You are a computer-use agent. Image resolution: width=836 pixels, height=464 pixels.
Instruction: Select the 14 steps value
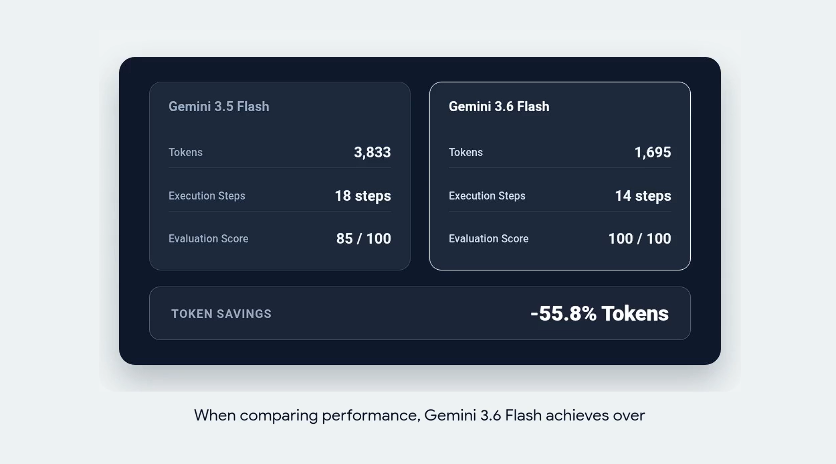(643, 196)
